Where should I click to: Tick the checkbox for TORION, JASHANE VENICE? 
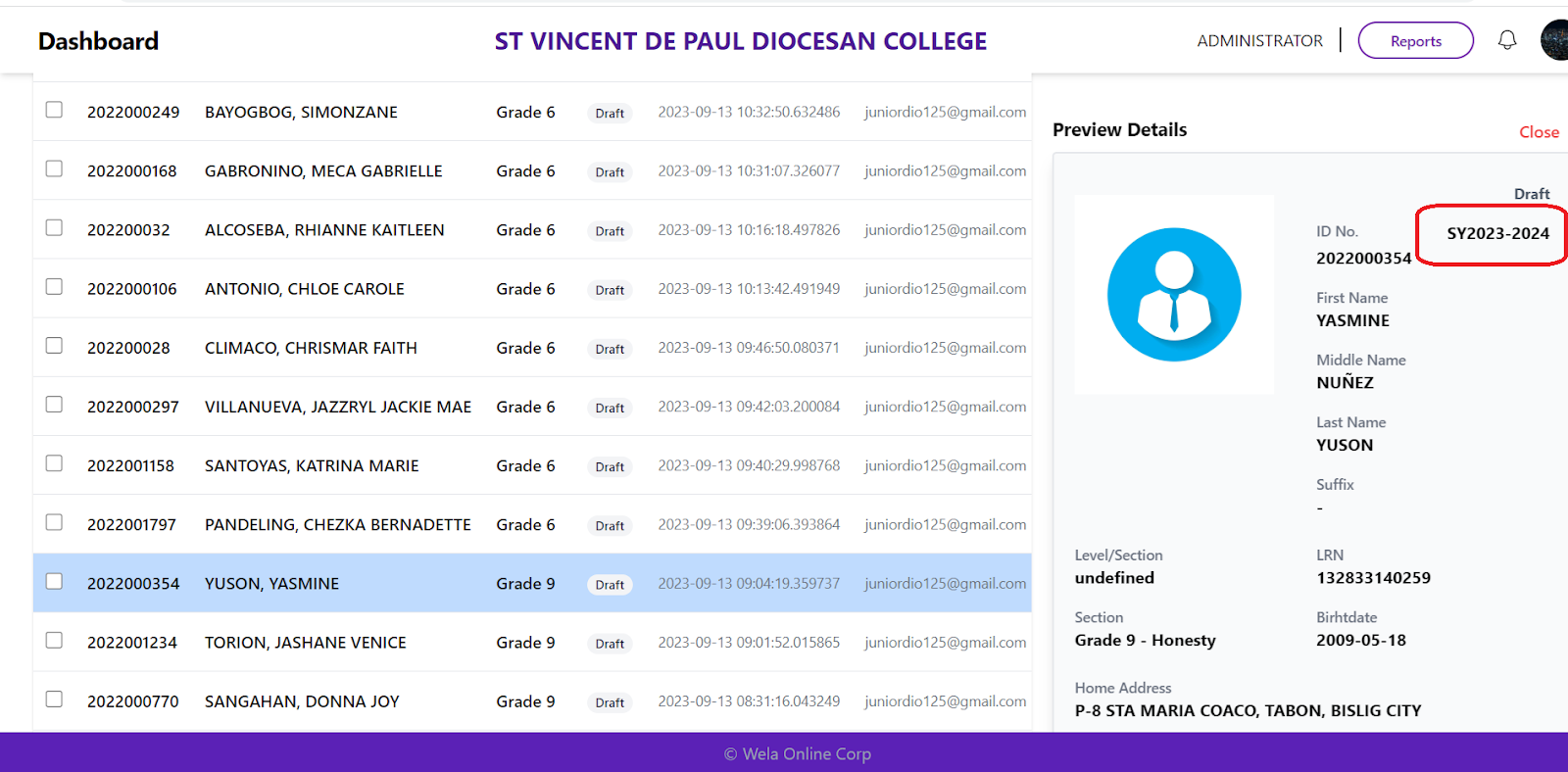pyautogui.click(x=54, y=640)
